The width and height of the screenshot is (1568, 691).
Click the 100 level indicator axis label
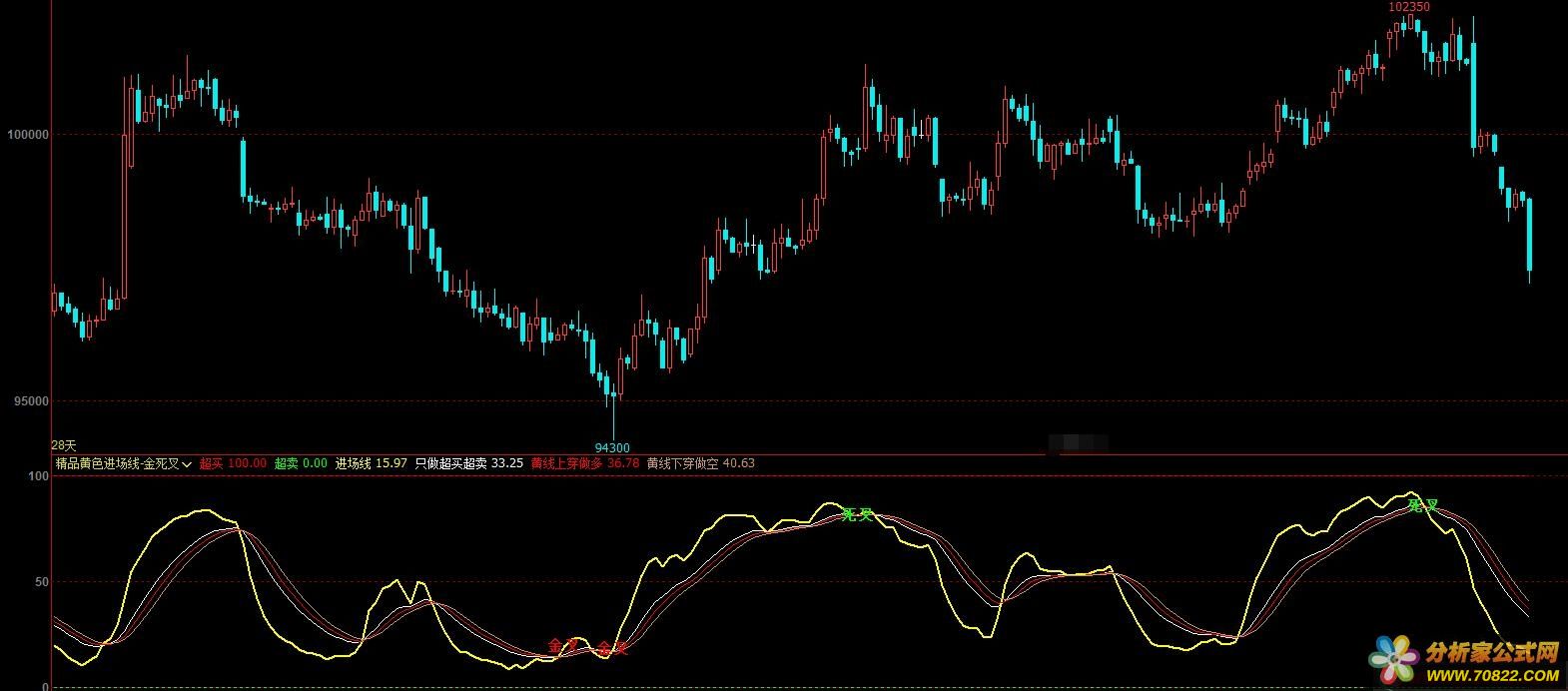pyautogui.click(x=38, y=476)
